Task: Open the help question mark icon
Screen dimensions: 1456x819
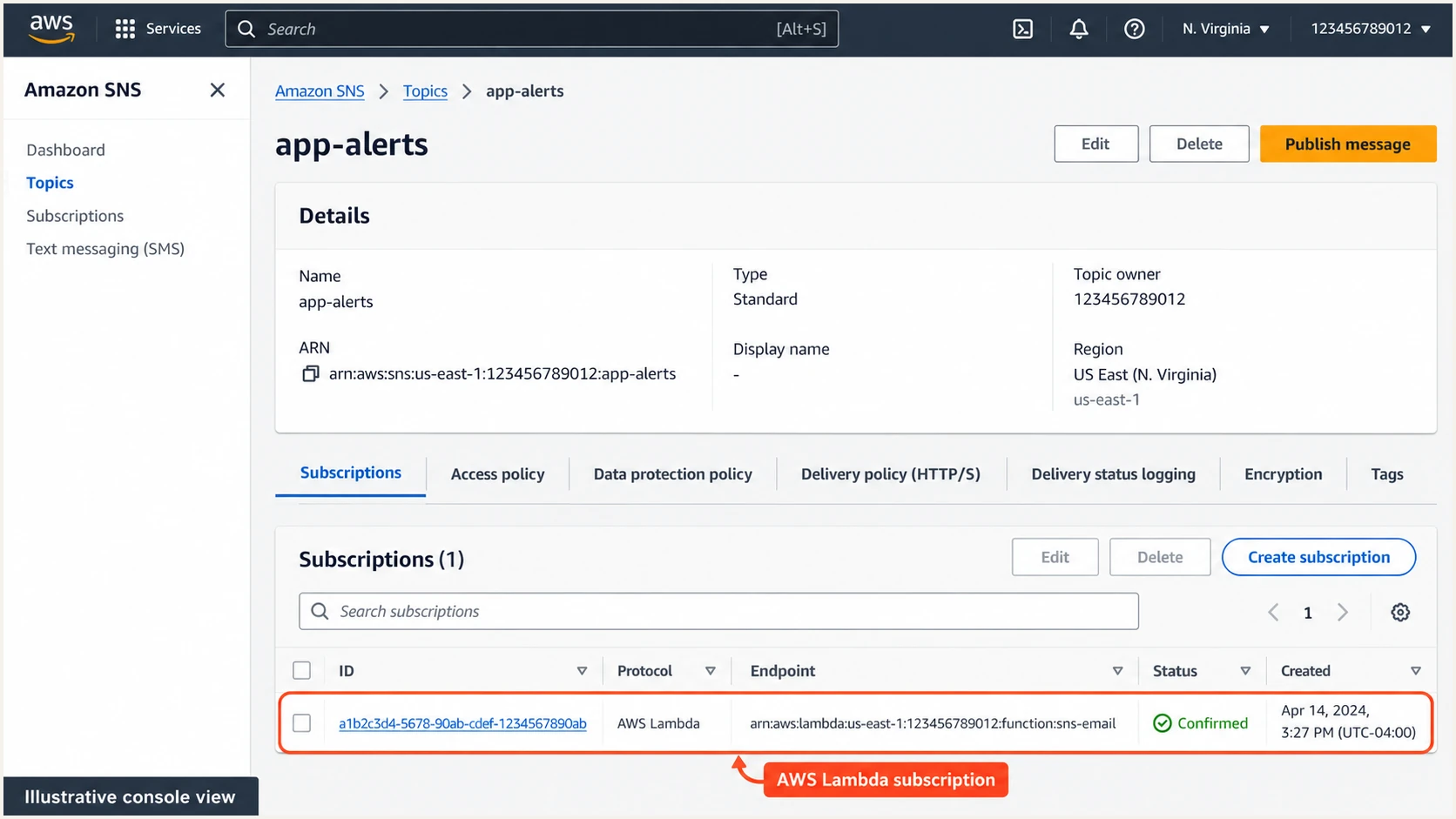Action: coord(1134,29)
